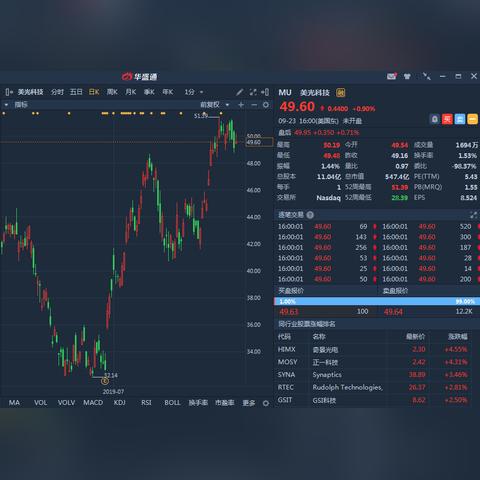Select the 季K quarterly candlestick tab
This screenshot has width=480, height=480.
coord(149,92)
